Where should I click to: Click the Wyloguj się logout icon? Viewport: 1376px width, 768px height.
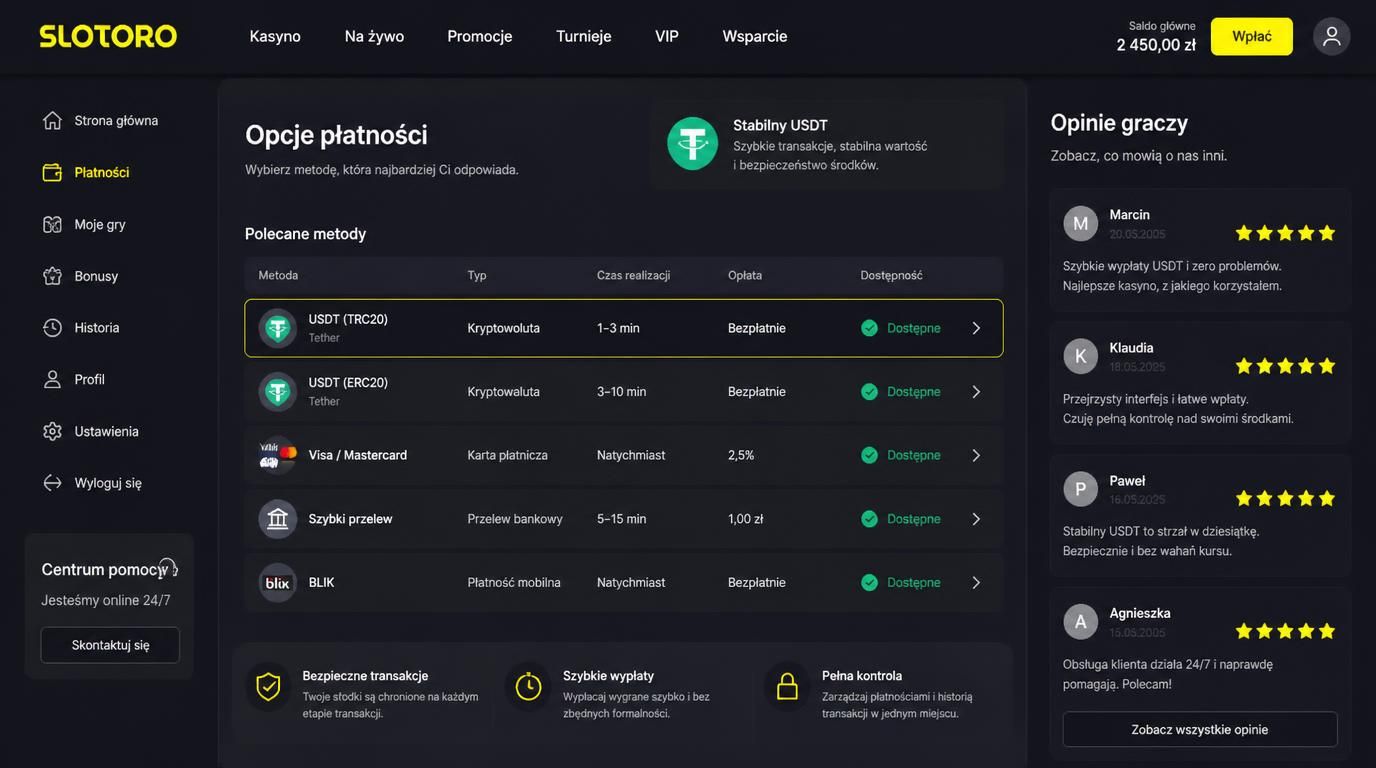coord(53,483)
